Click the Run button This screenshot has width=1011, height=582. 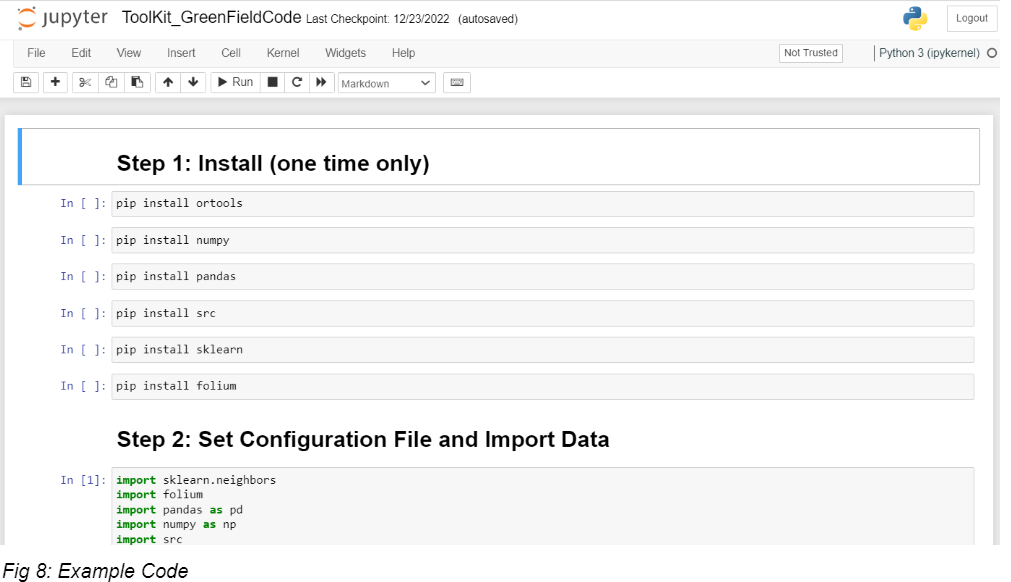(x=235, y=82)
